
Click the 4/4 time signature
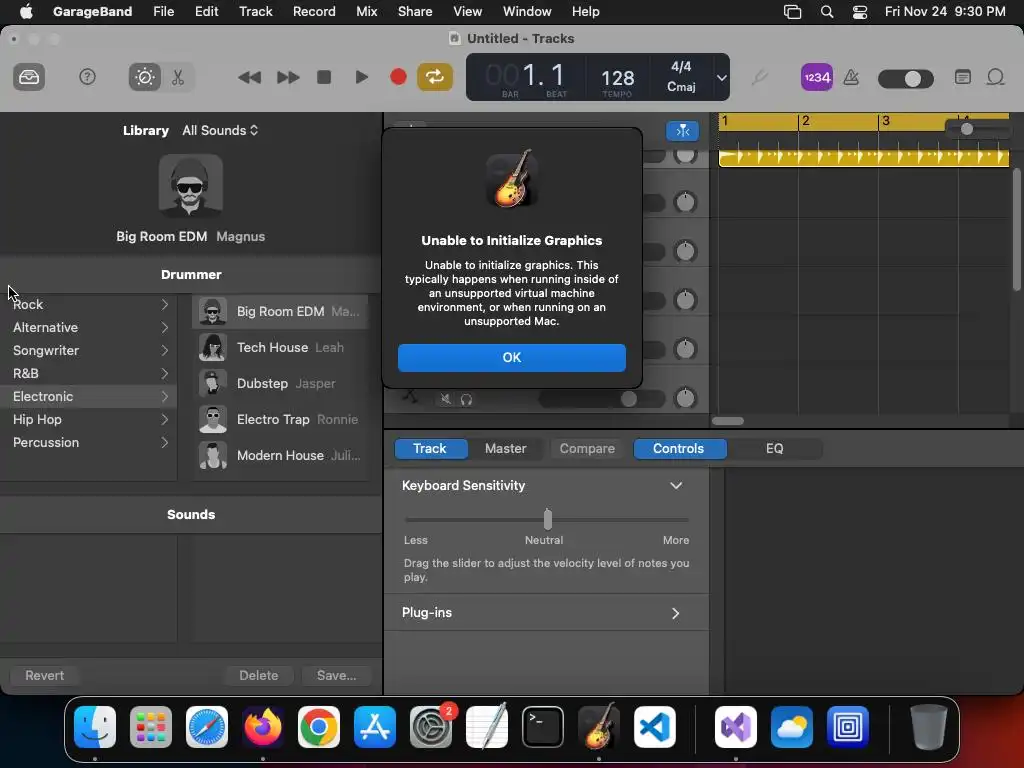pos(681,67)
